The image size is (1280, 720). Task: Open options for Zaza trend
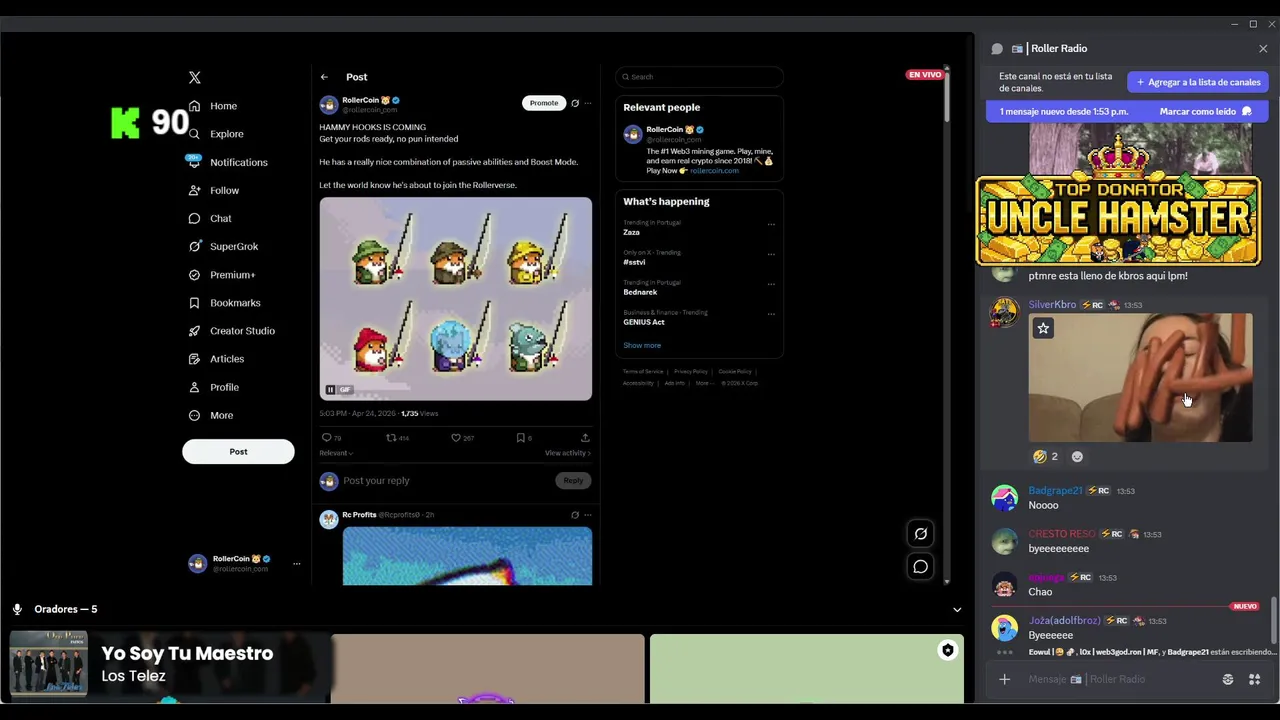click(x=771, y=224)
